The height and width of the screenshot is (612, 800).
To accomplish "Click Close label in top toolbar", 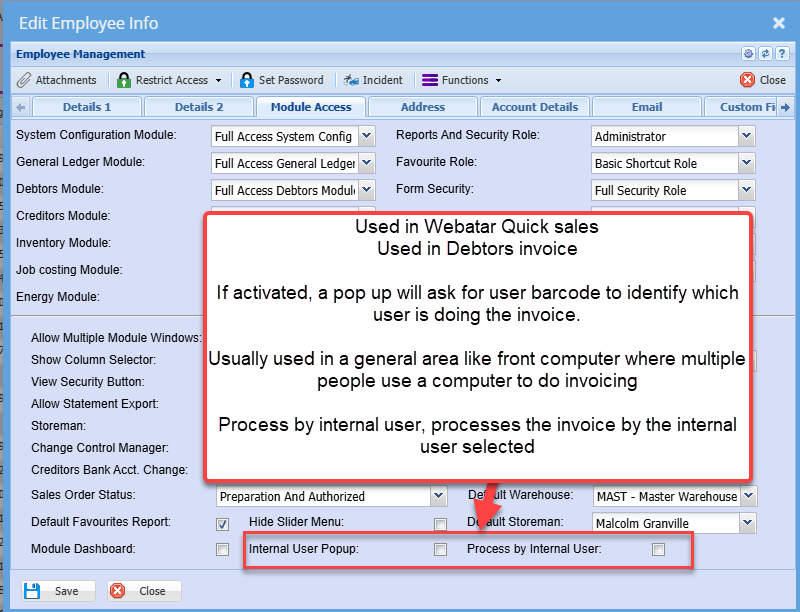I will click(772, 80).
